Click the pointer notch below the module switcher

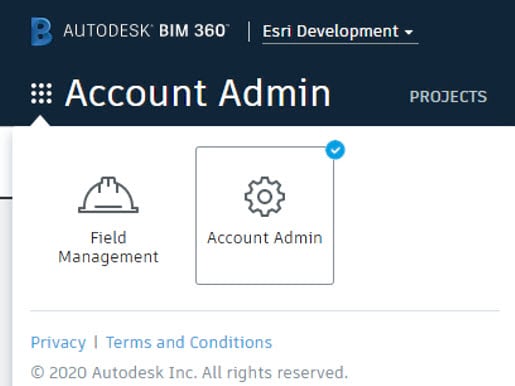click(x=40, y=121)
